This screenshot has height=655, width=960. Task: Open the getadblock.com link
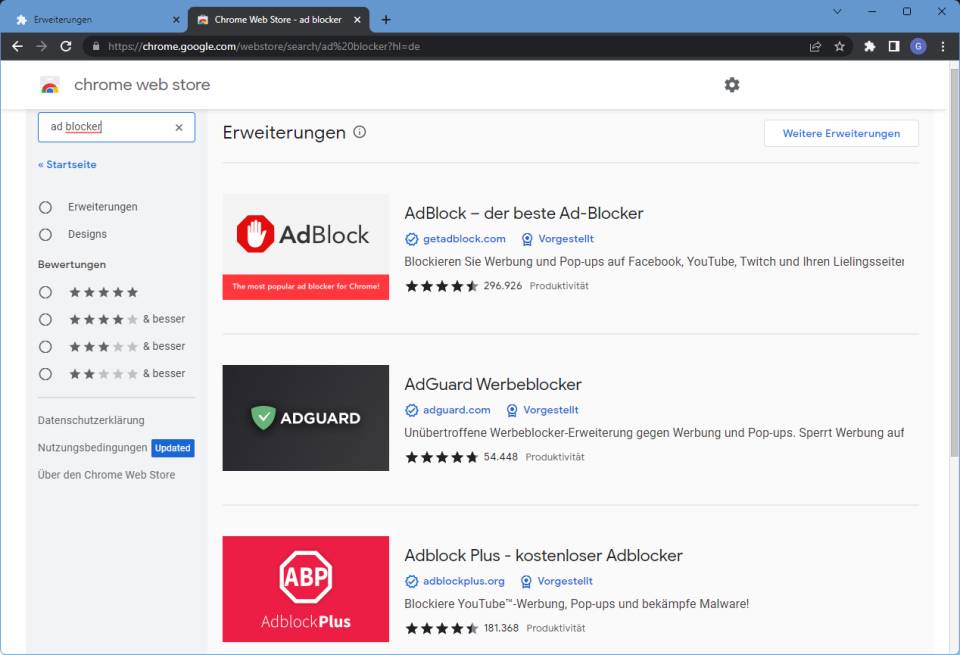[464, 239]
